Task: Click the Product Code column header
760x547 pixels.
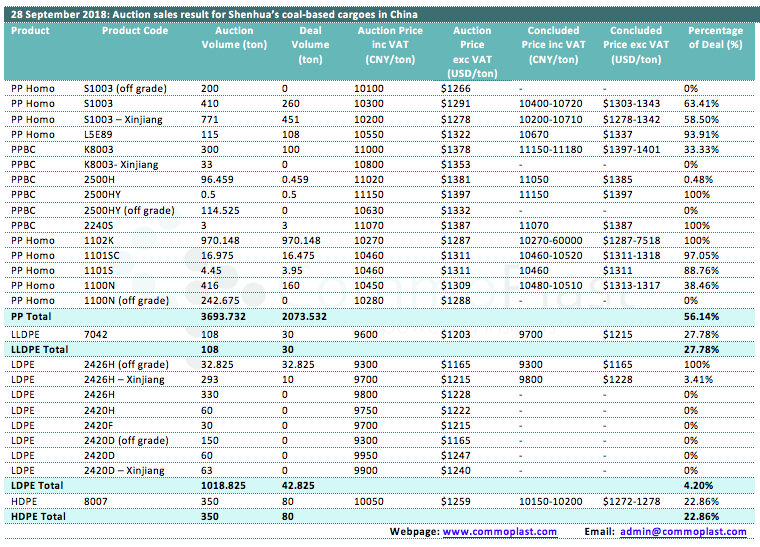Action: tap(135, 31)
